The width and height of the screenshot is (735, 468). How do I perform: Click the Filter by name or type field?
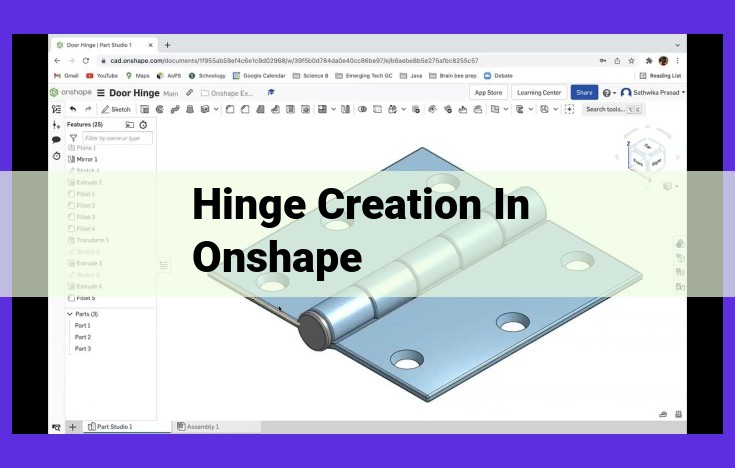[118, 138]
